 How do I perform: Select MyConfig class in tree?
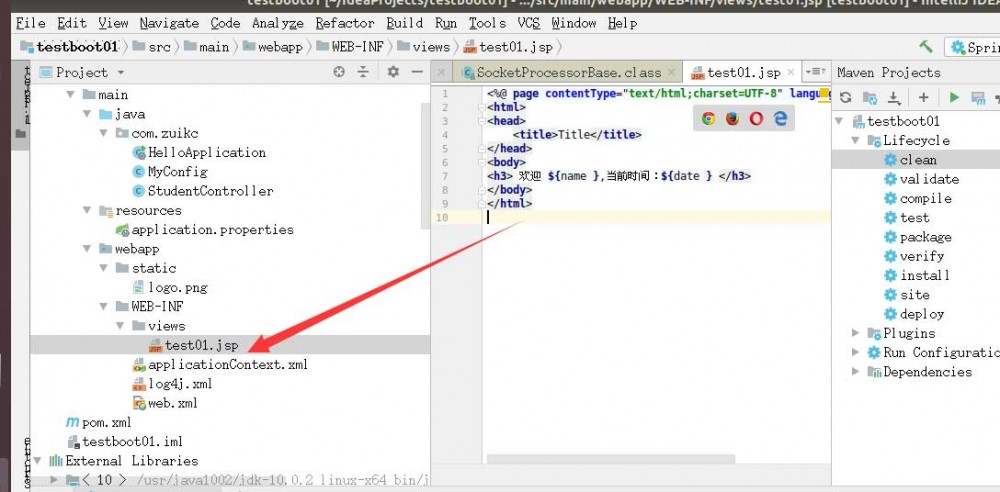[x=177, y=172]
